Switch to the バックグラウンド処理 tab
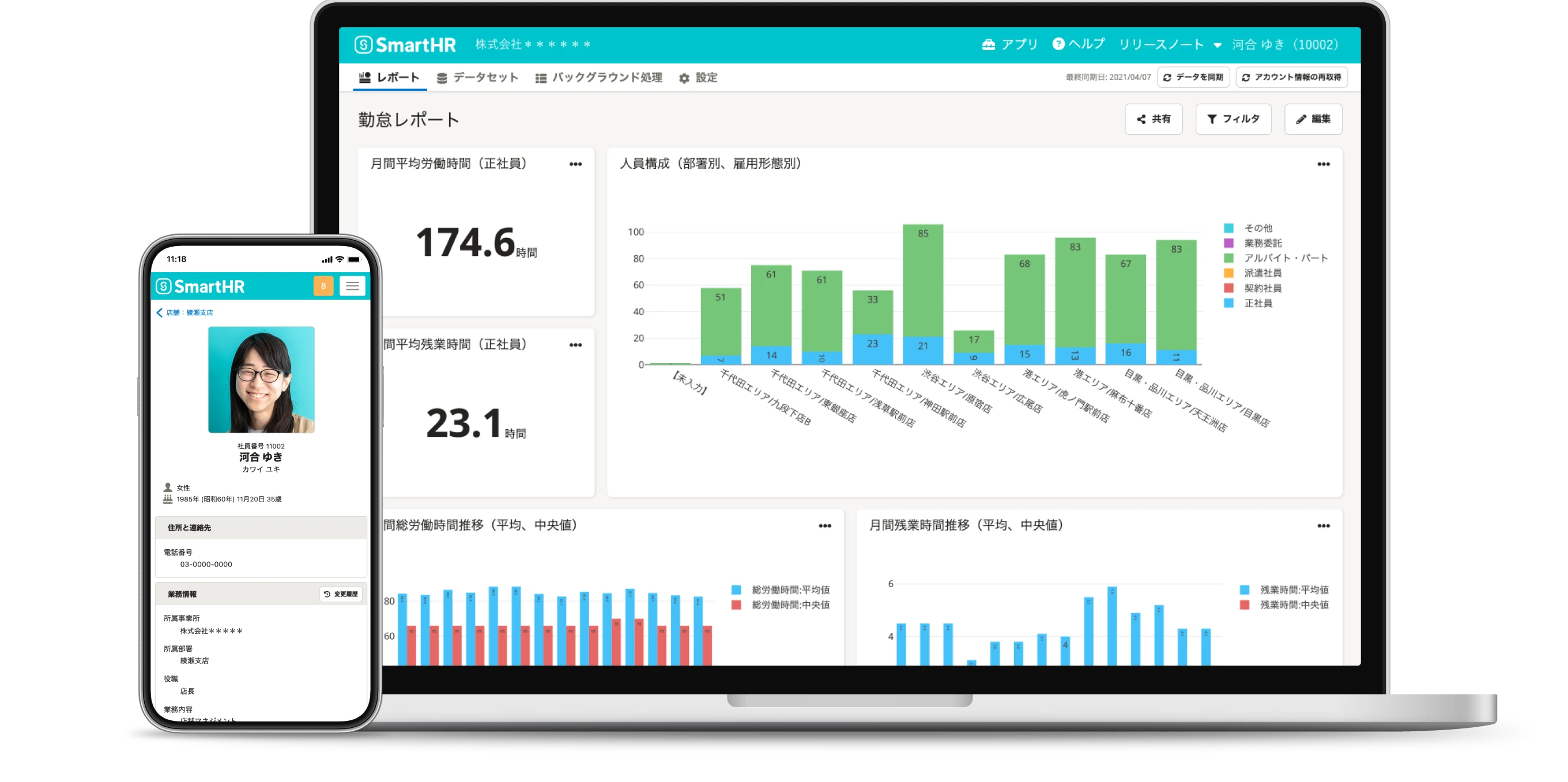This screenshot has height=782, width=1568. 598,77
